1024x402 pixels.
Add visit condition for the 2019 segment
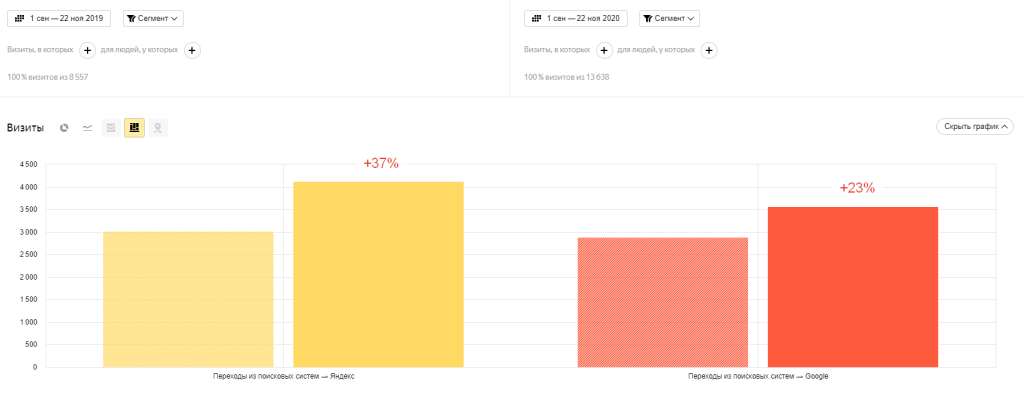coord(87,50)
